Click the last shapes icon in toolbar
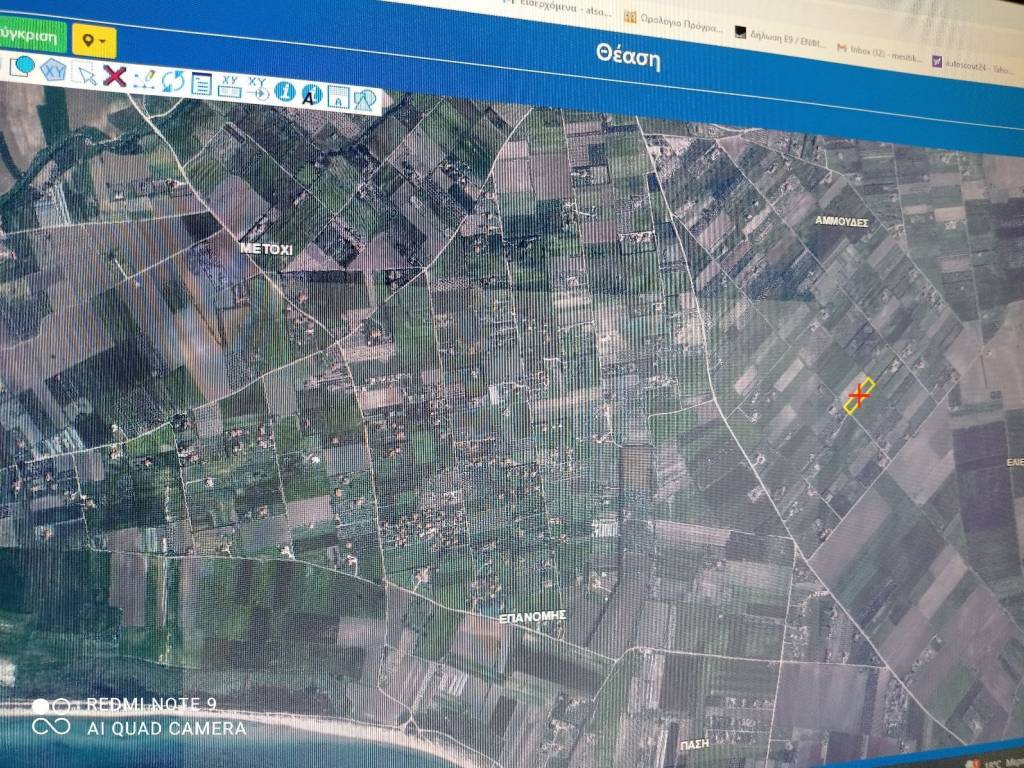Viewport: 1024px width, 768px height. 365,99
